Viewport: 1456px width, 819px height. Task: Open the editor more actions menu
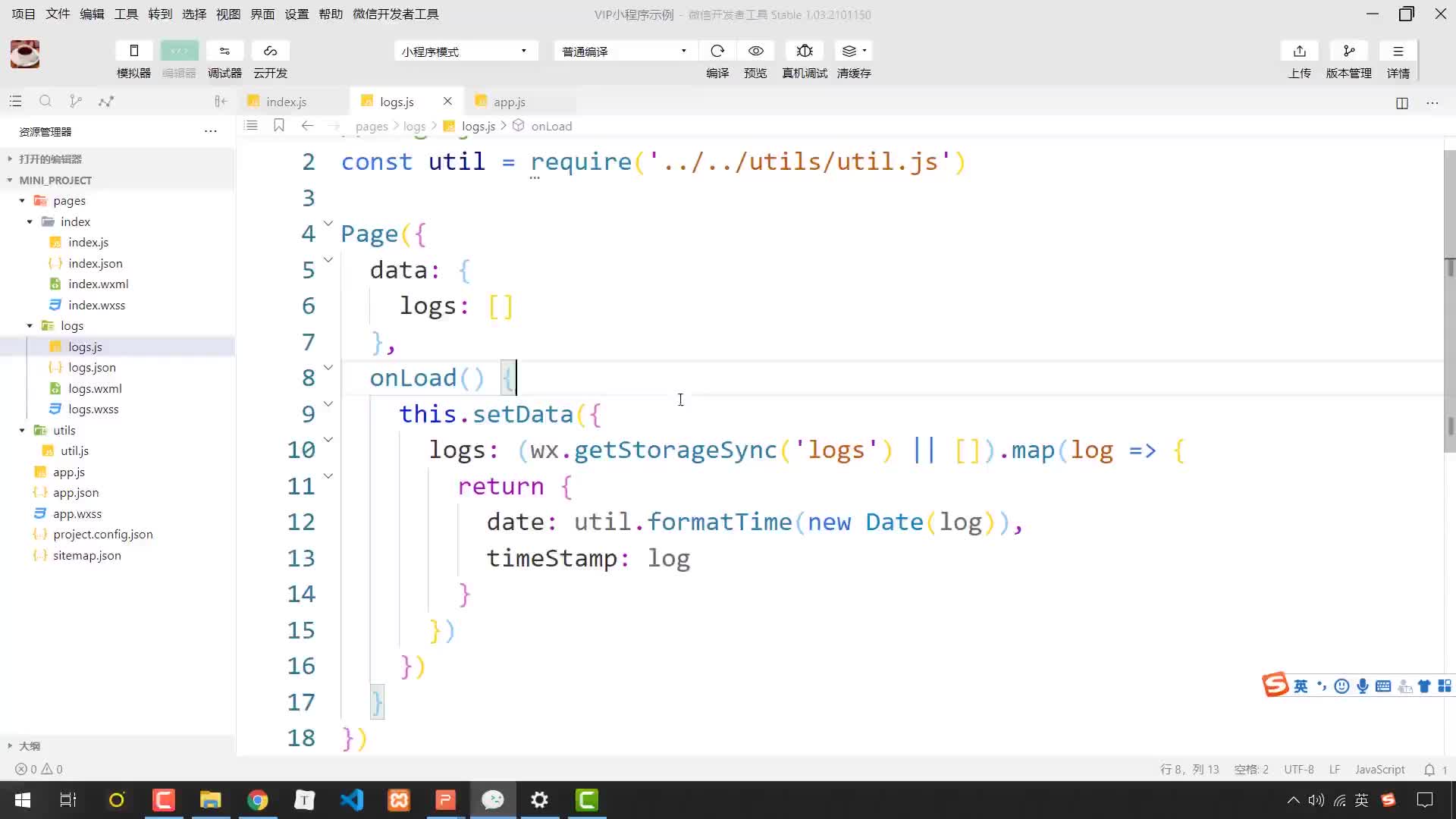(1432, 102)
